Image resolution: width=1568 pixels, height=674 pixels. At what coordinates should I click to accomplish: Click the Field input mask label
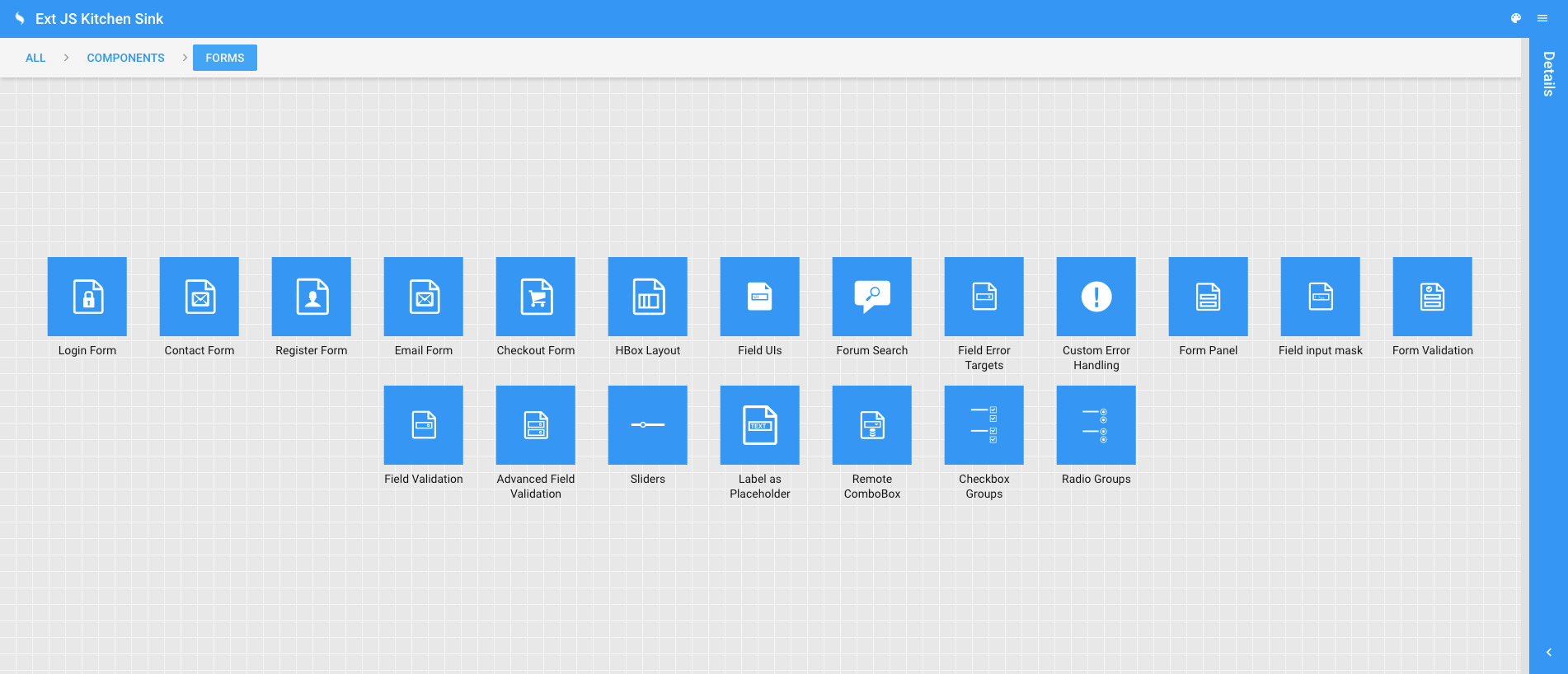(x=1321, y=350)
